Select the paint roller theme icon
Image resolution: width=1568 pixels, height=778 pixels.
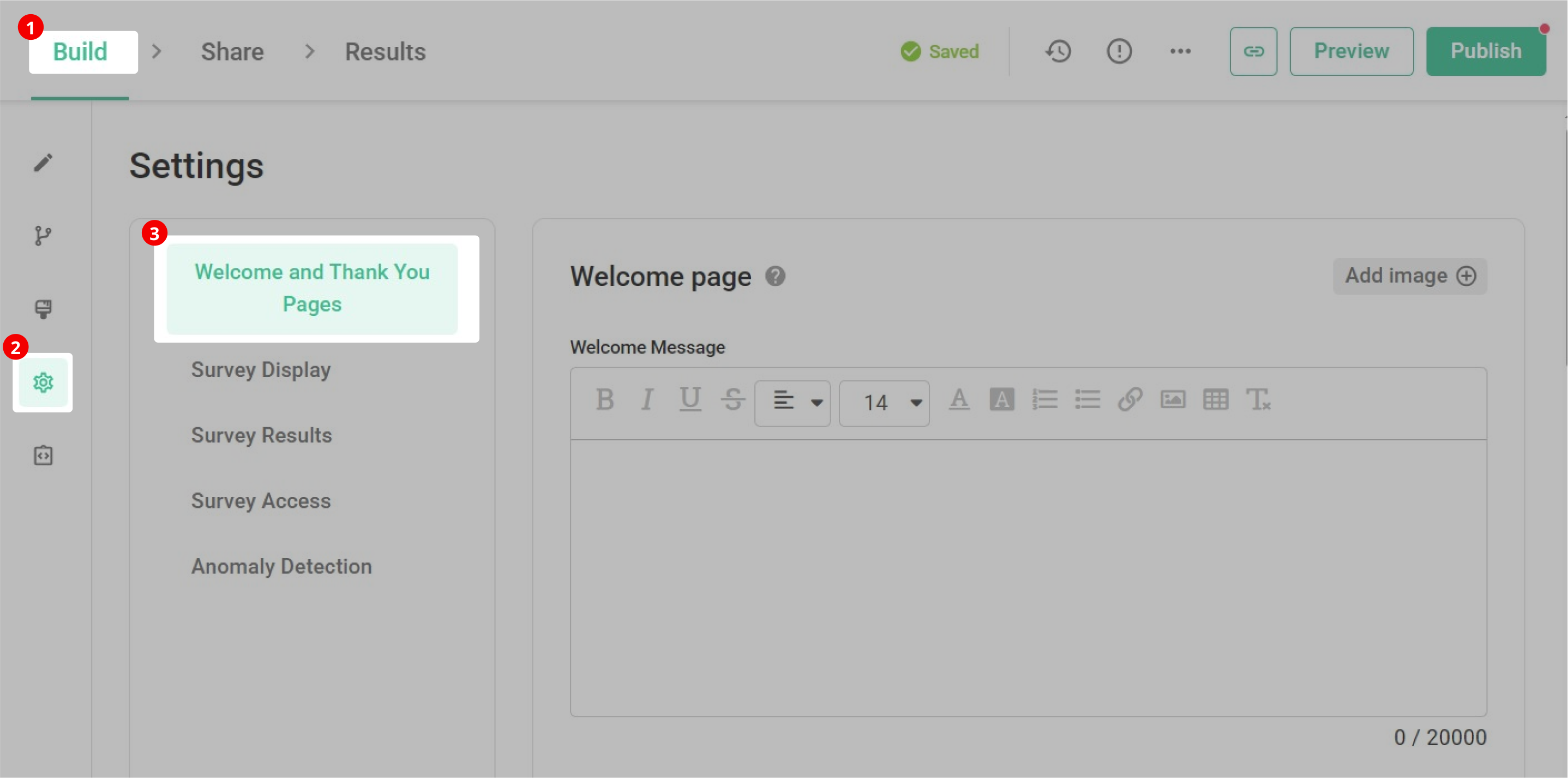pyautogui.click(x=43, y=309)
